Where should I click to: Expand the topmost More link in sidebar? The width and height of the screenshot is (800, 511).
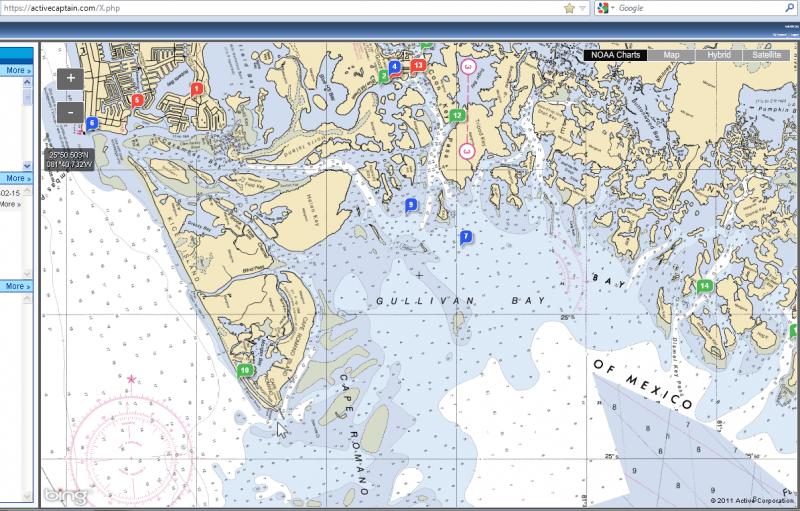pos(17,71)
